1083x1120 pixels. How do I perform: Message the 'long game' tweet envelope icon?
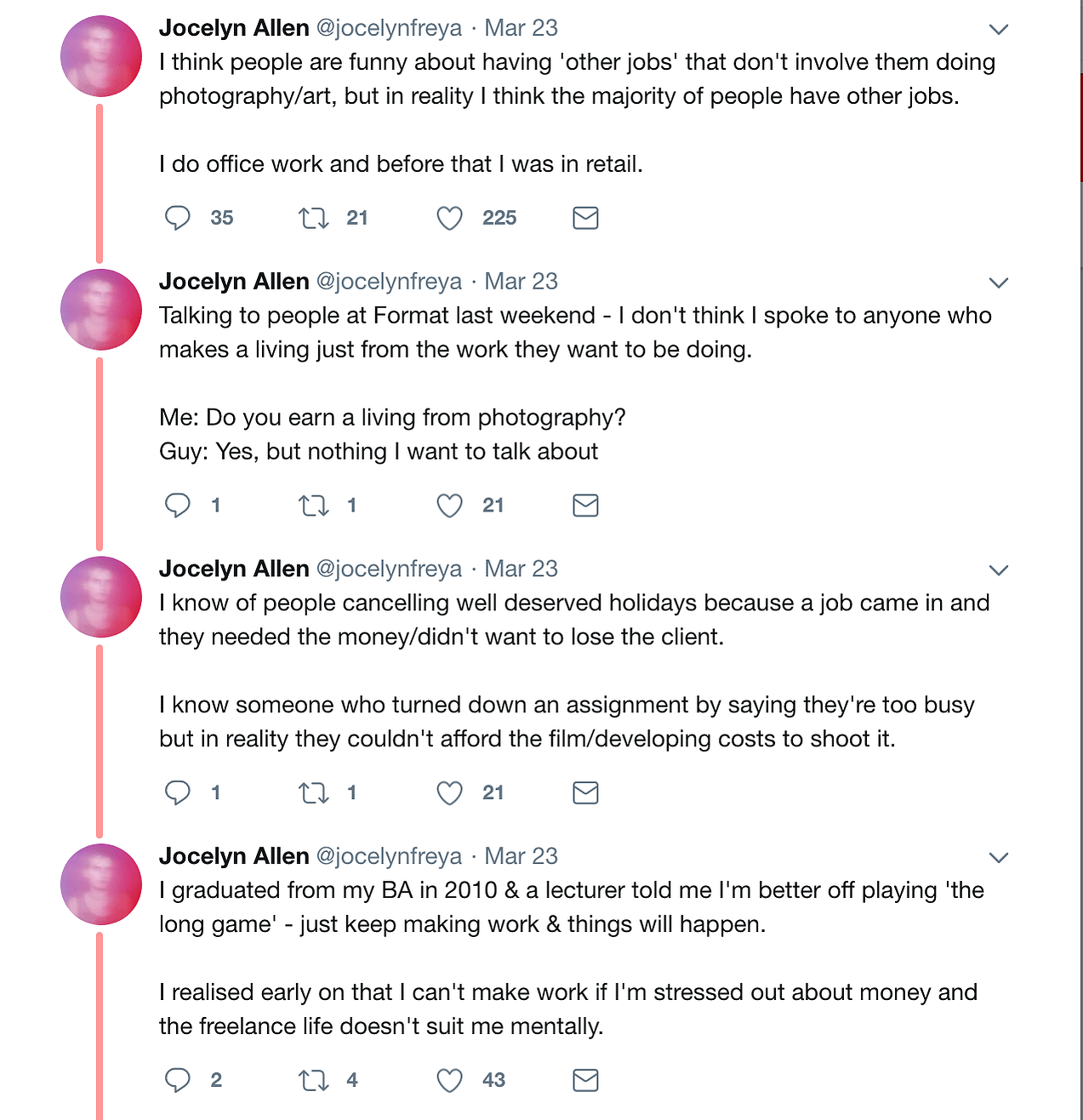tap(585, 1081)
